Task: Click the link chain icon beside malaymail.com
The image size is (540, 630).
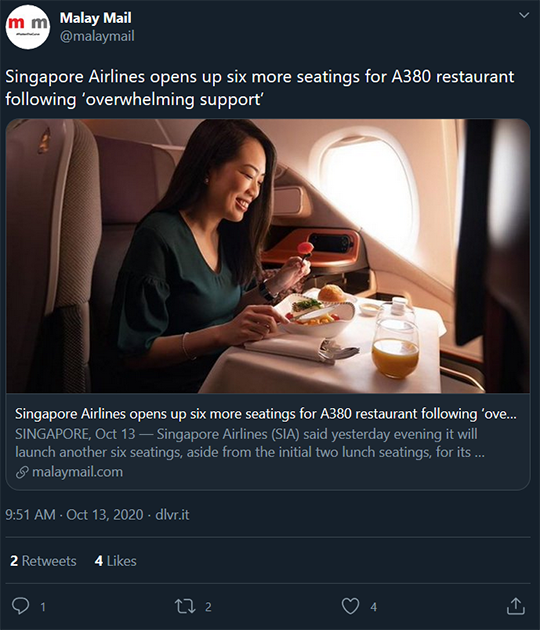Action: point(22,472)
